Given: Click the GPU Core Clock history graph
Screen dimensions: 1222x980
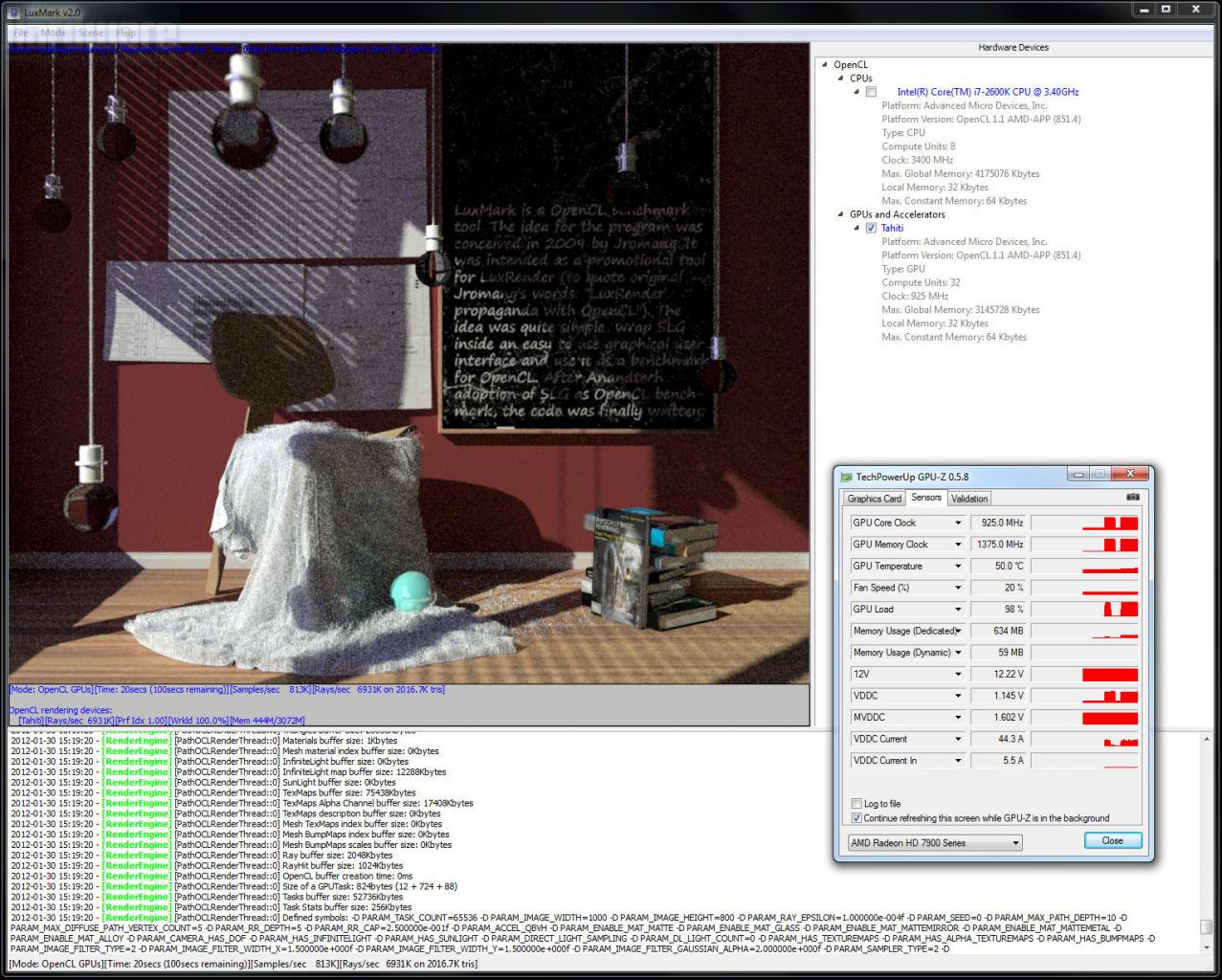Looking at the screenshot, I should (x=1085, y=523).
